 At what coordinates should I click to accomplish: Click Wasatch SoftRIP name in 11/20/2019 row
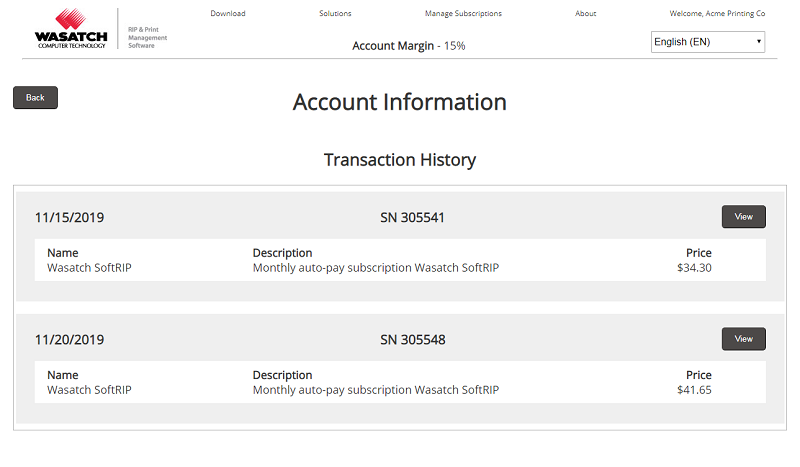click(x=89, y=390)
